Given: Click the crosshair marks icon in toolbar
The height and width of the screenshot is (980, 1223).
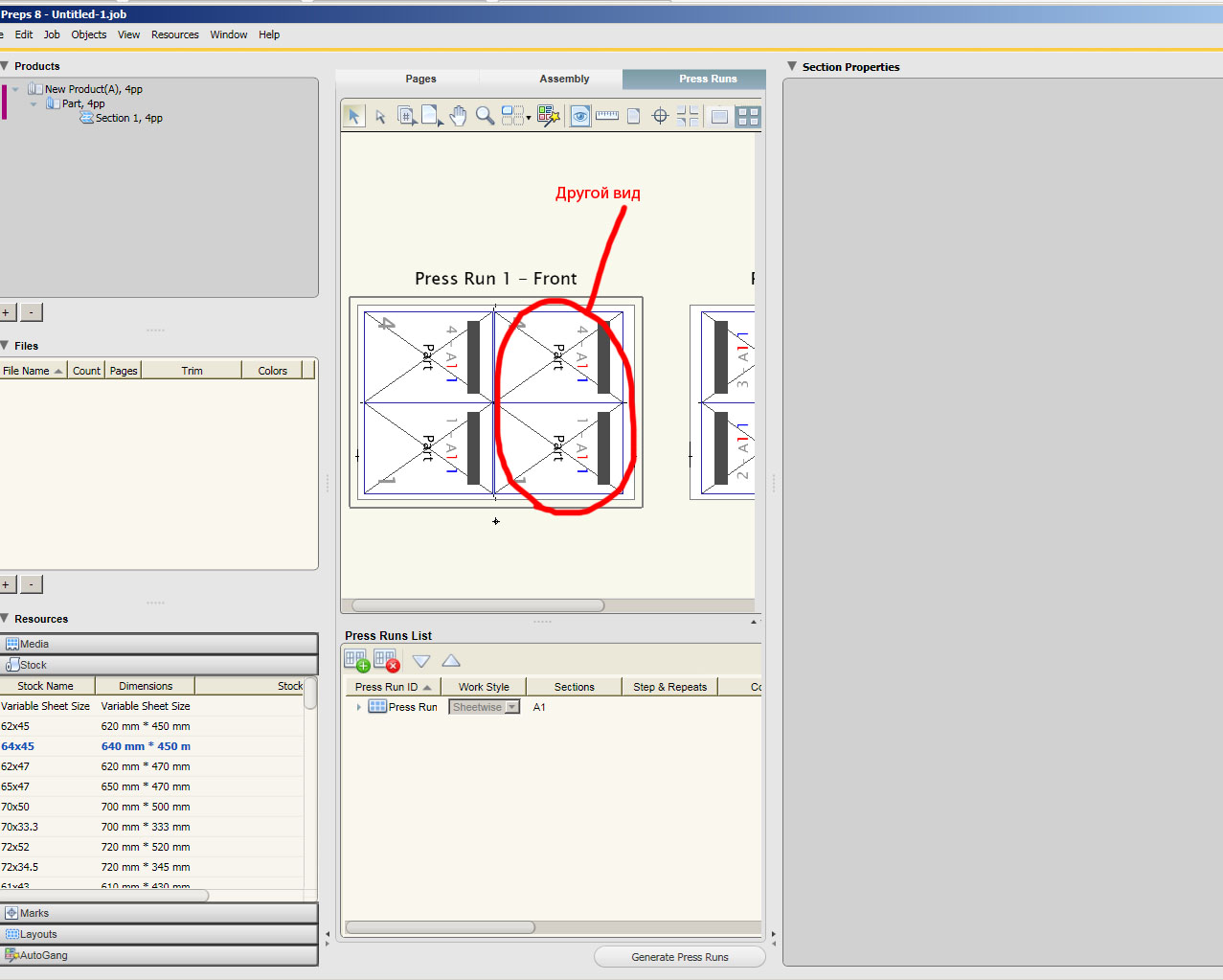Looking at the screenshot, I should click(x=660, y=116).
